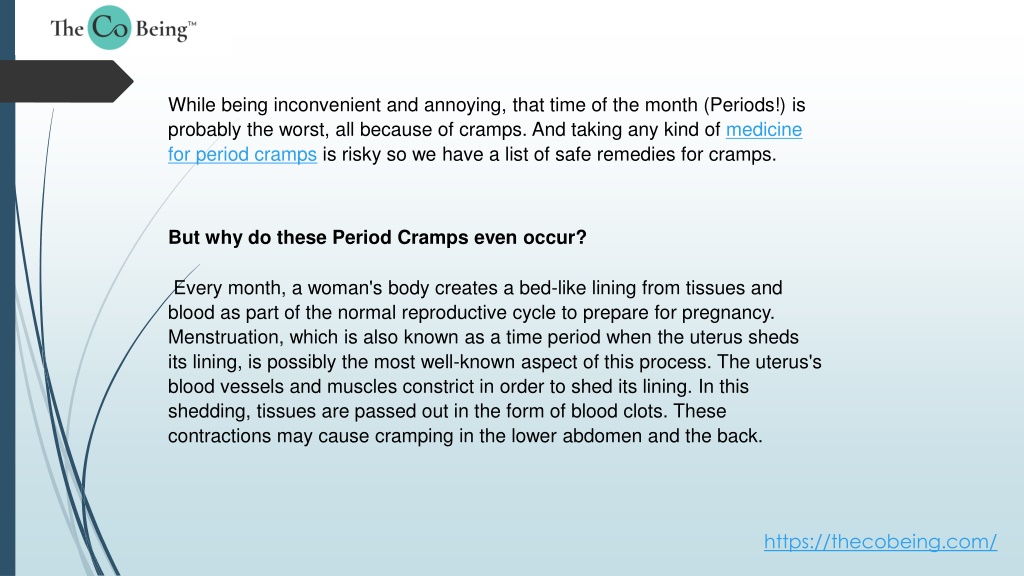Image resolution: width=1024 pixels, height=576 pixels.
Task: Click the teal Co circle logo
Action: click(110, 27)
